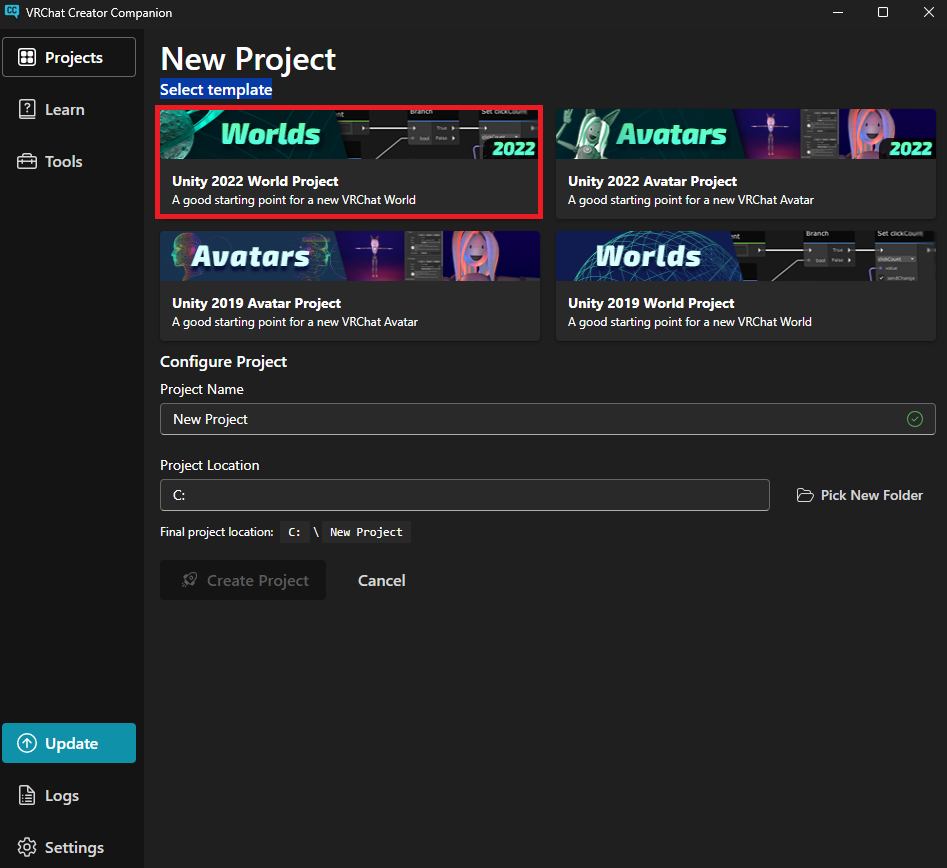Click the Settings gear icon

pyautogui.click(x=28, y=848)
